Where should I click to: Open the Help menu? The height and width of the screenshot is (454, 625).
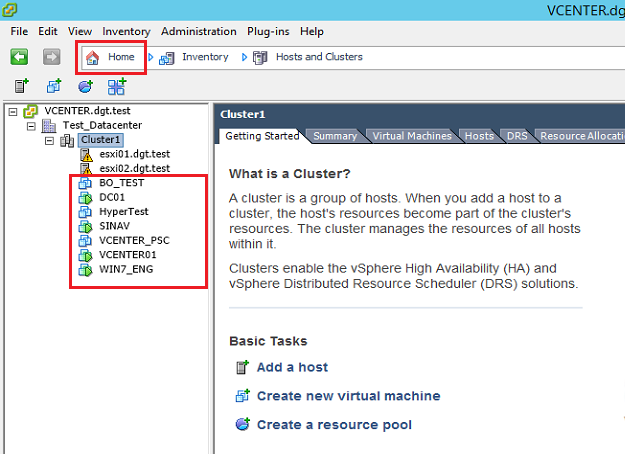click(x=312, y=31)
